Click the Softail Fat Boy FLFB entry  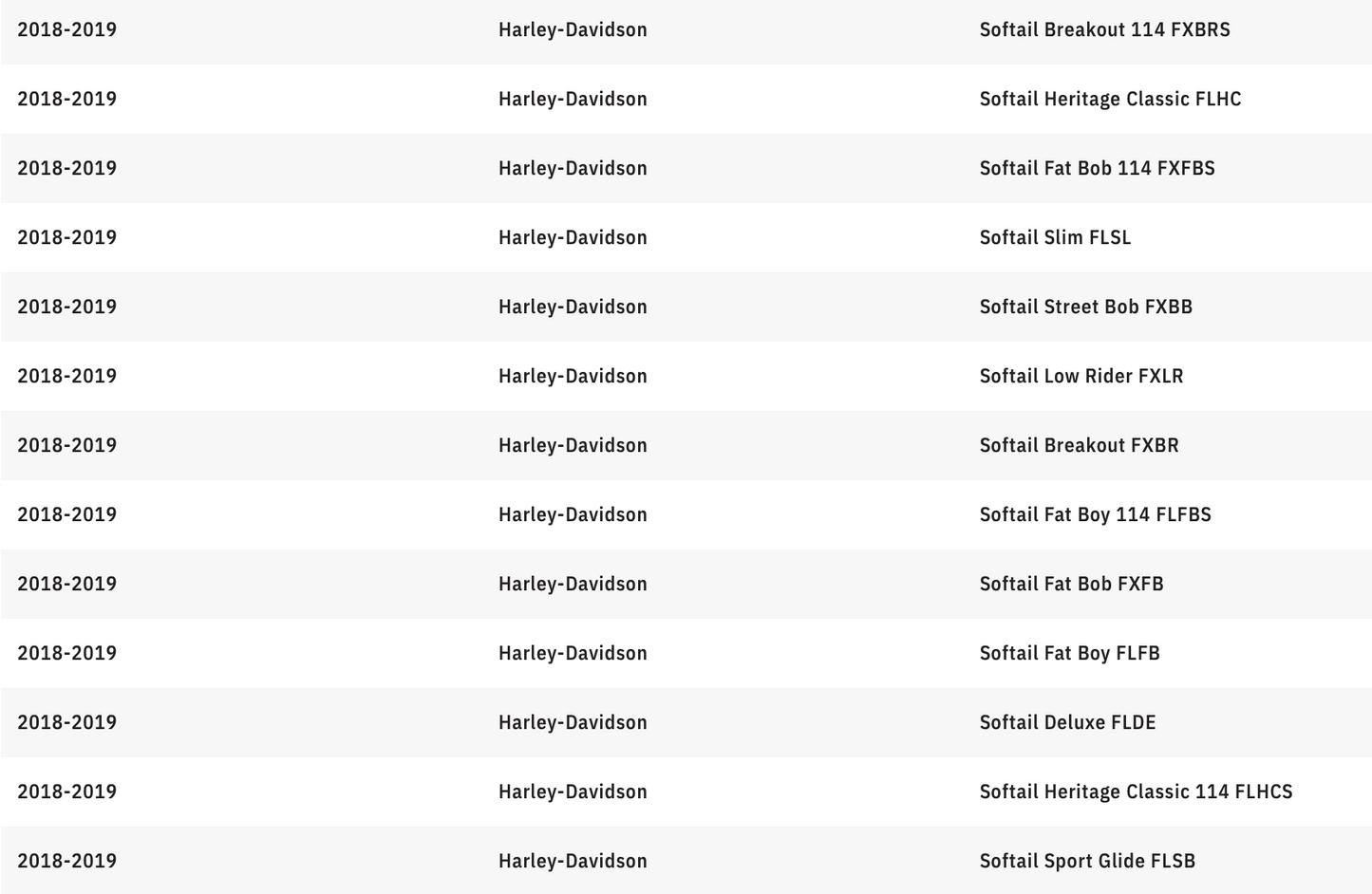click(x=1069, y=653)
